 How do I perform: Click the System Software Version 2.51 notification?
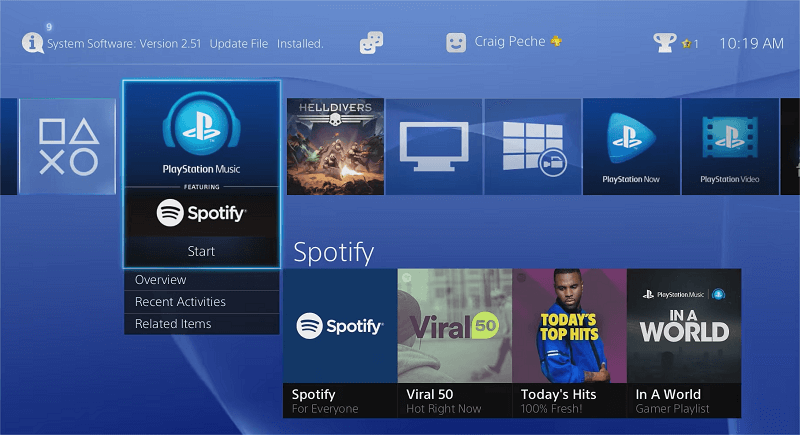(185, 44)
